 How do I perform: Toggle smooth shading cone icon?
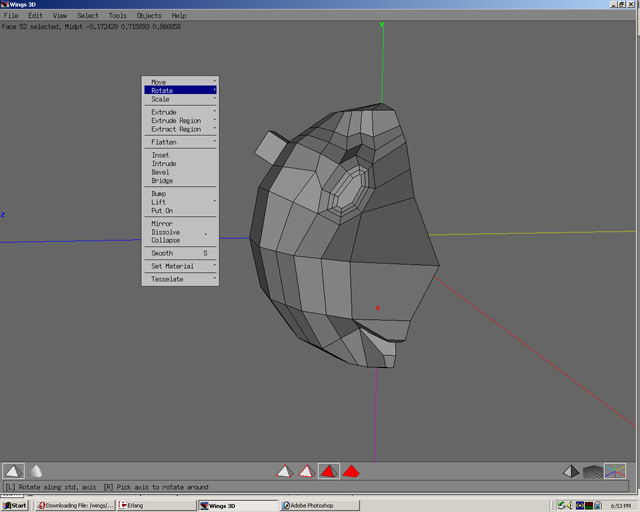click(x=36, y=471)
